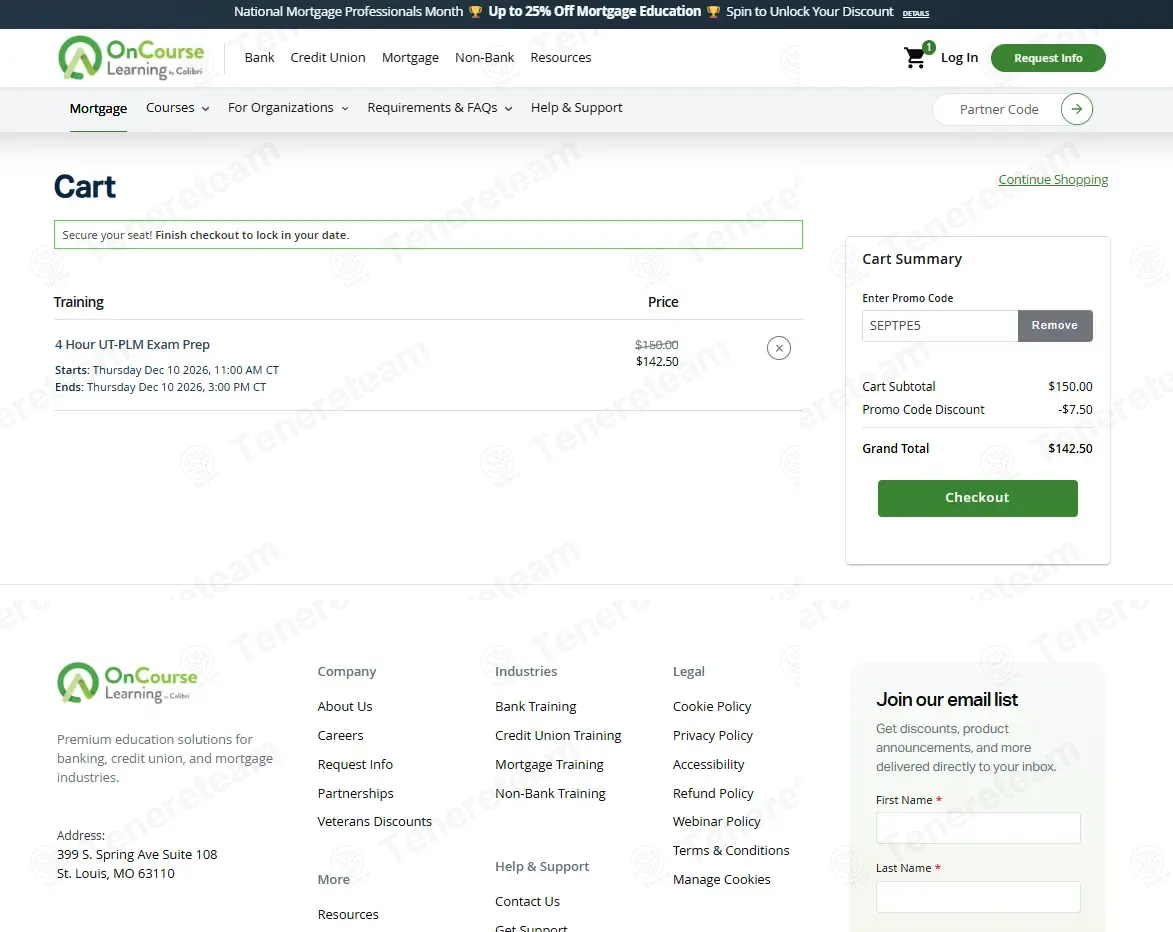Open Cookie Policy footer link
1173x932 pixels.
[x=712, y=706]
